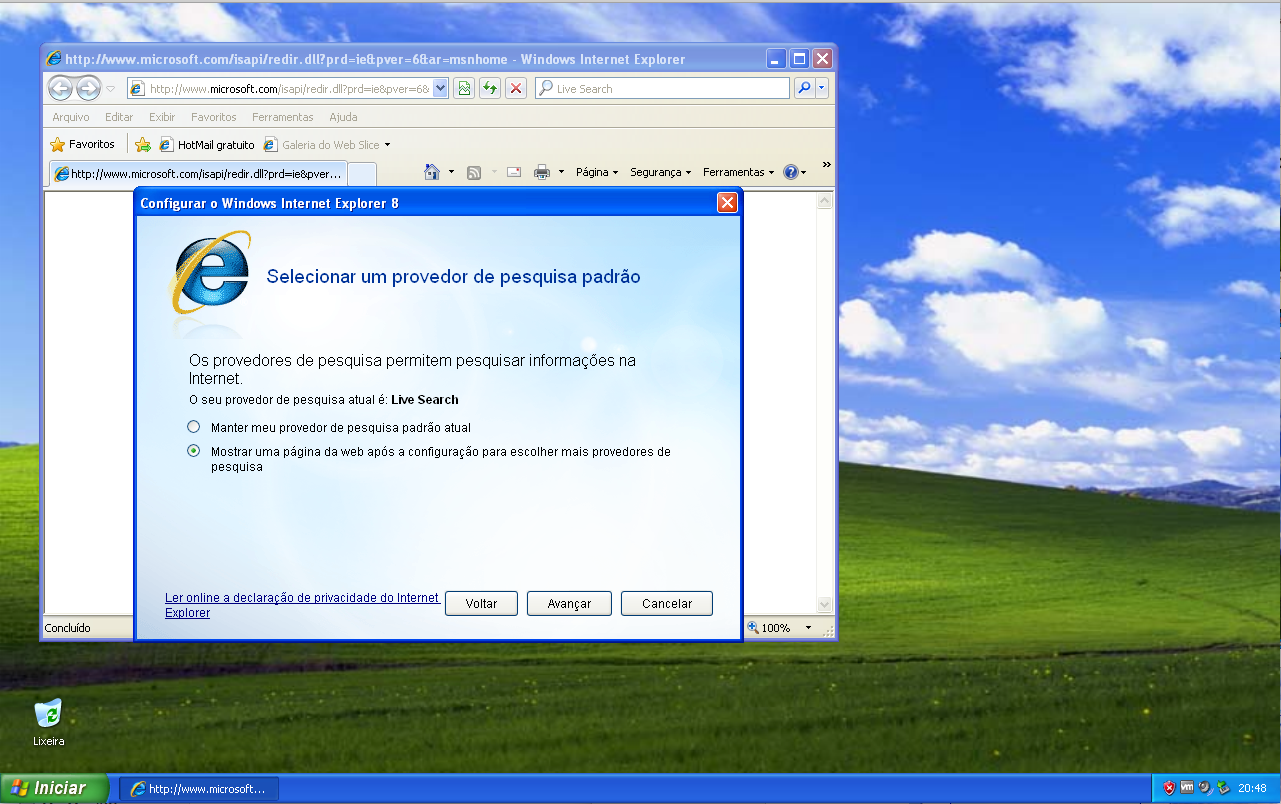Click the magnifier search button
Viewport: 1281px width, 804px height.
point(803,88)
